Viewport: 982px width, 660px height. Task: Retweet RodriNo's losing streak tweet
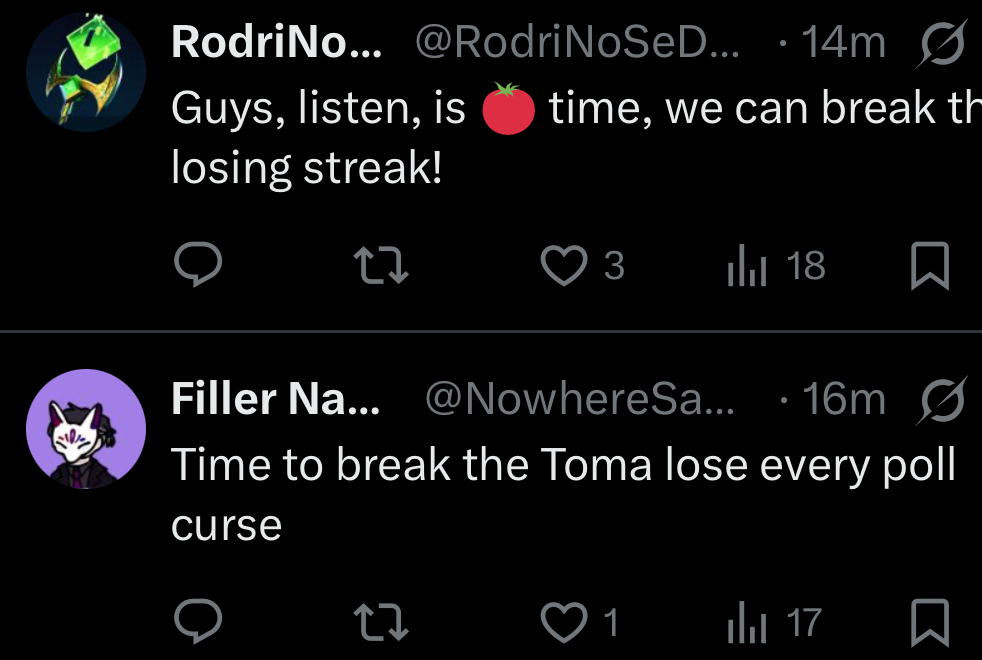tap(382, 266)
